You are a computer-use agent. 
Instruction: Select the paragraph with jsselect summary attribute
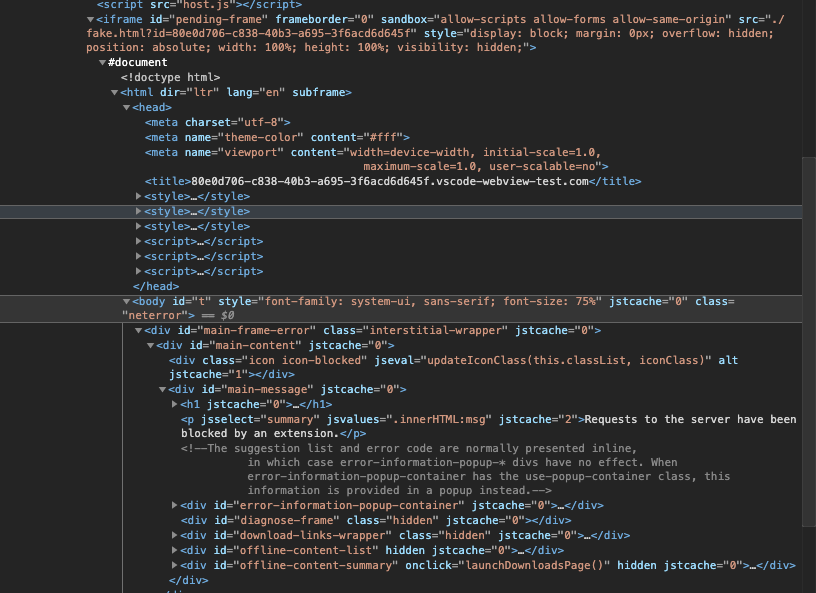(x=300, y=418)
